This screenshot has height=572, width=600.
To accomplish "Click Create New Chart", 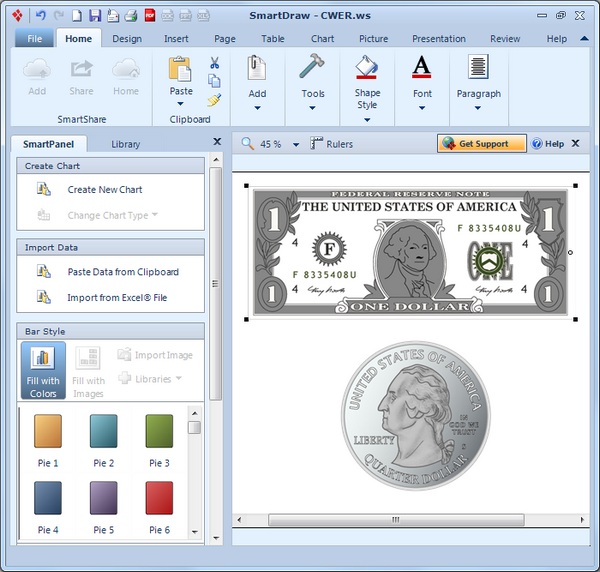I will point(104,189).
